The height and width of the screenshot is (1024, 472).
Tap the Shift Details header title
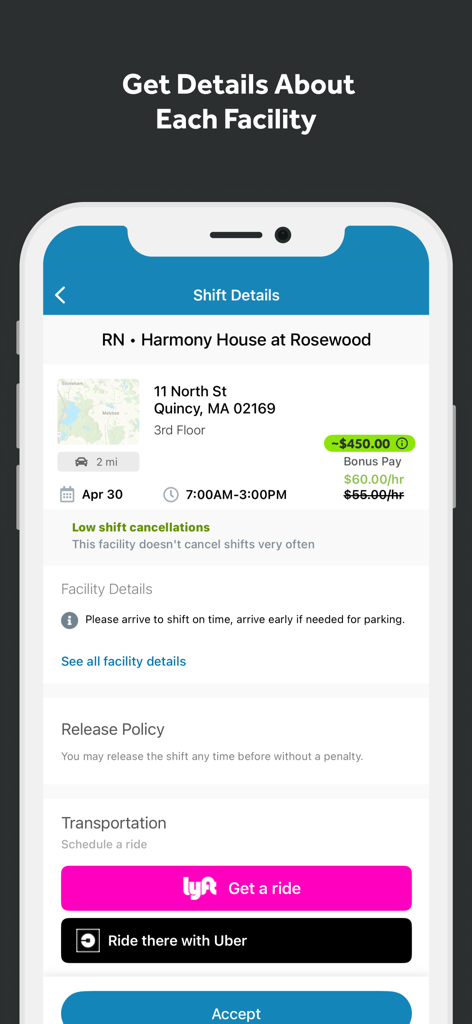point(236,295)
